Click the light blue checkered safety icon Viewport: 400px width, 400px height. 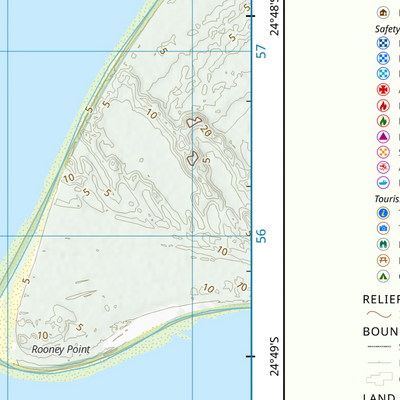(383, 74)
